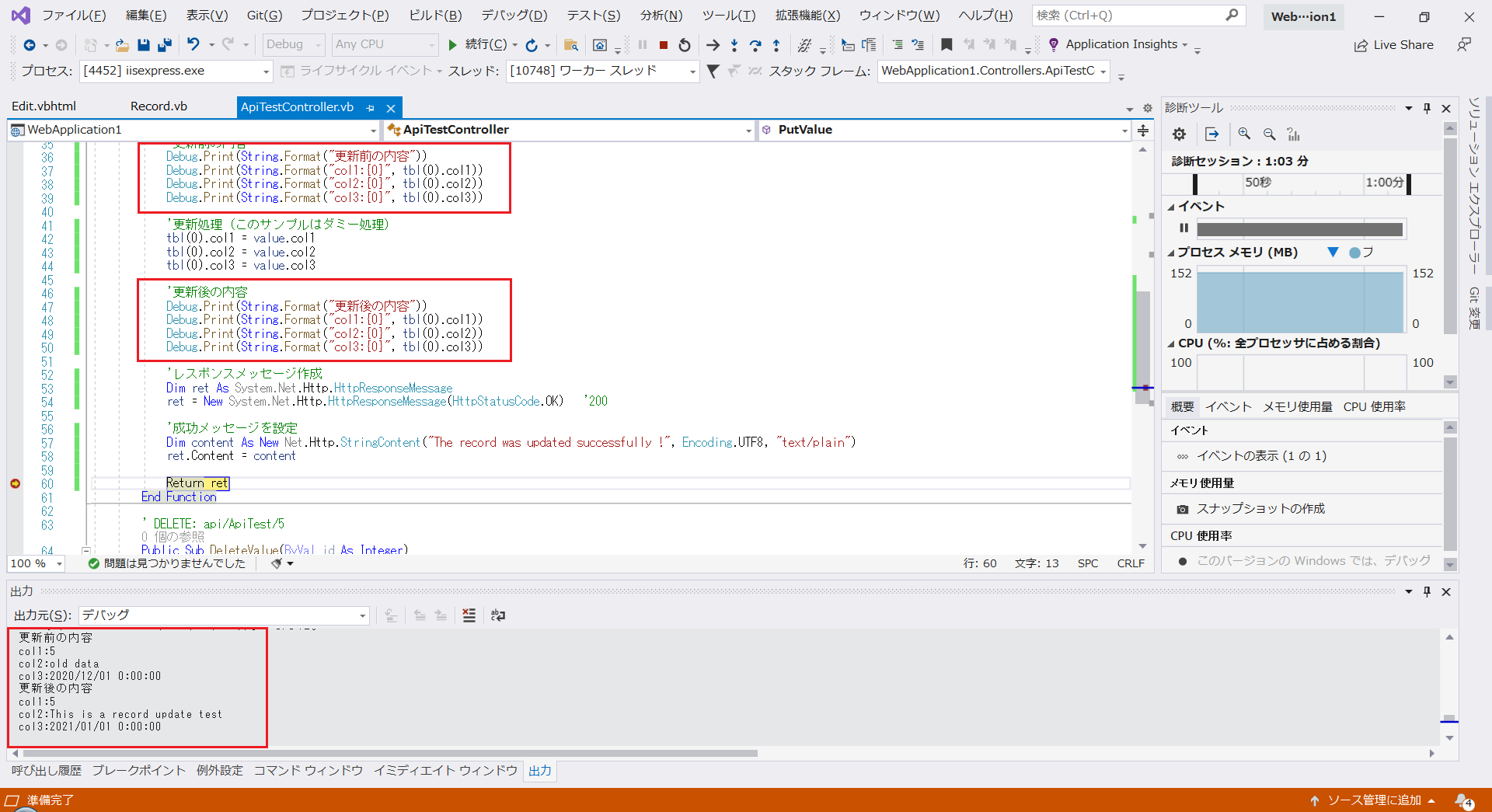The width and height of the screenshot is (1492, 812).
Task: Select the Step Into icon
Action: point(734,45)
